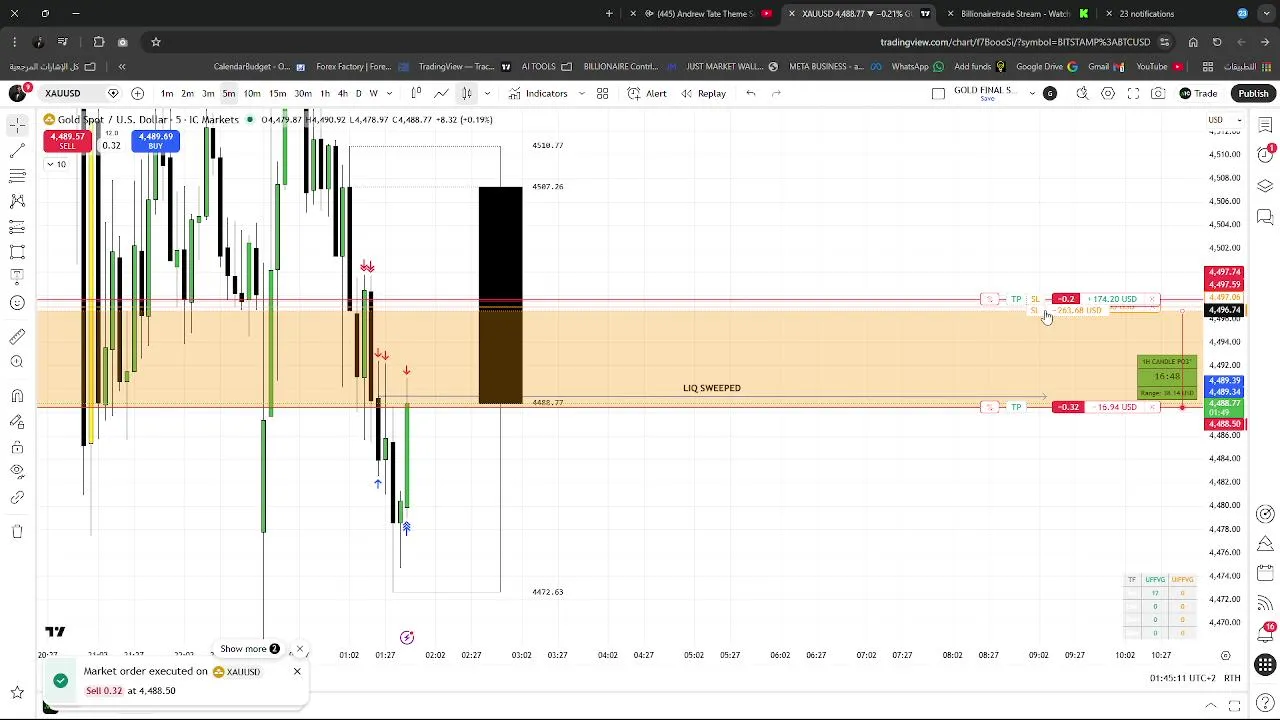Open the time zone settings

(1180, 678)
